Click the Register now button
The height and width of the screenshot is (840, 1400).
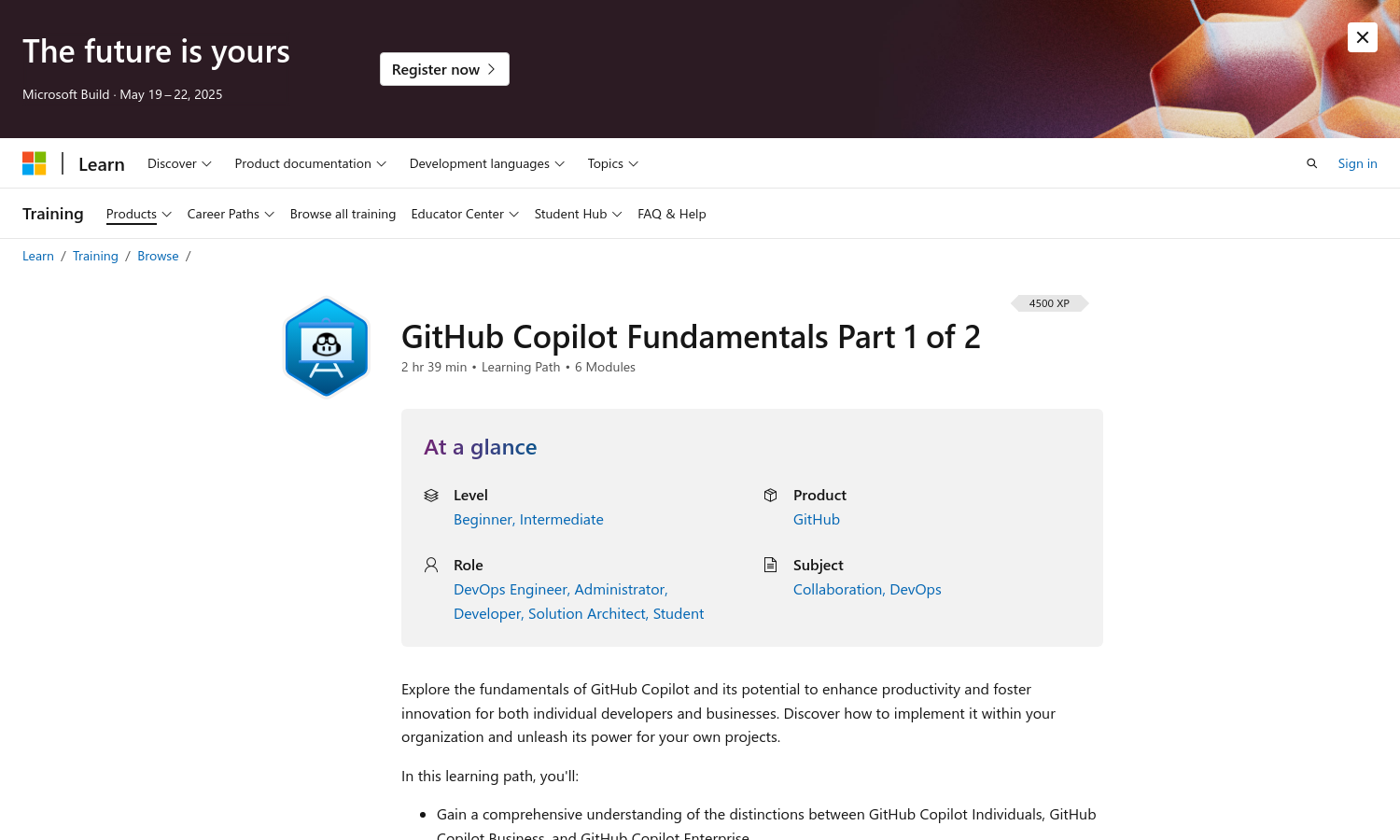point(444,69)
